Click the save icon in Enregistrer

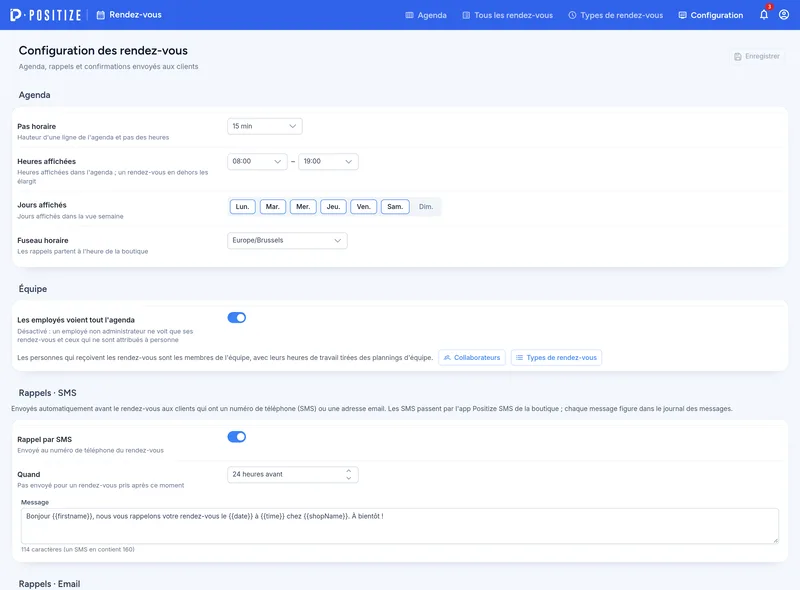pyautogui.click(x=737, y=57)
